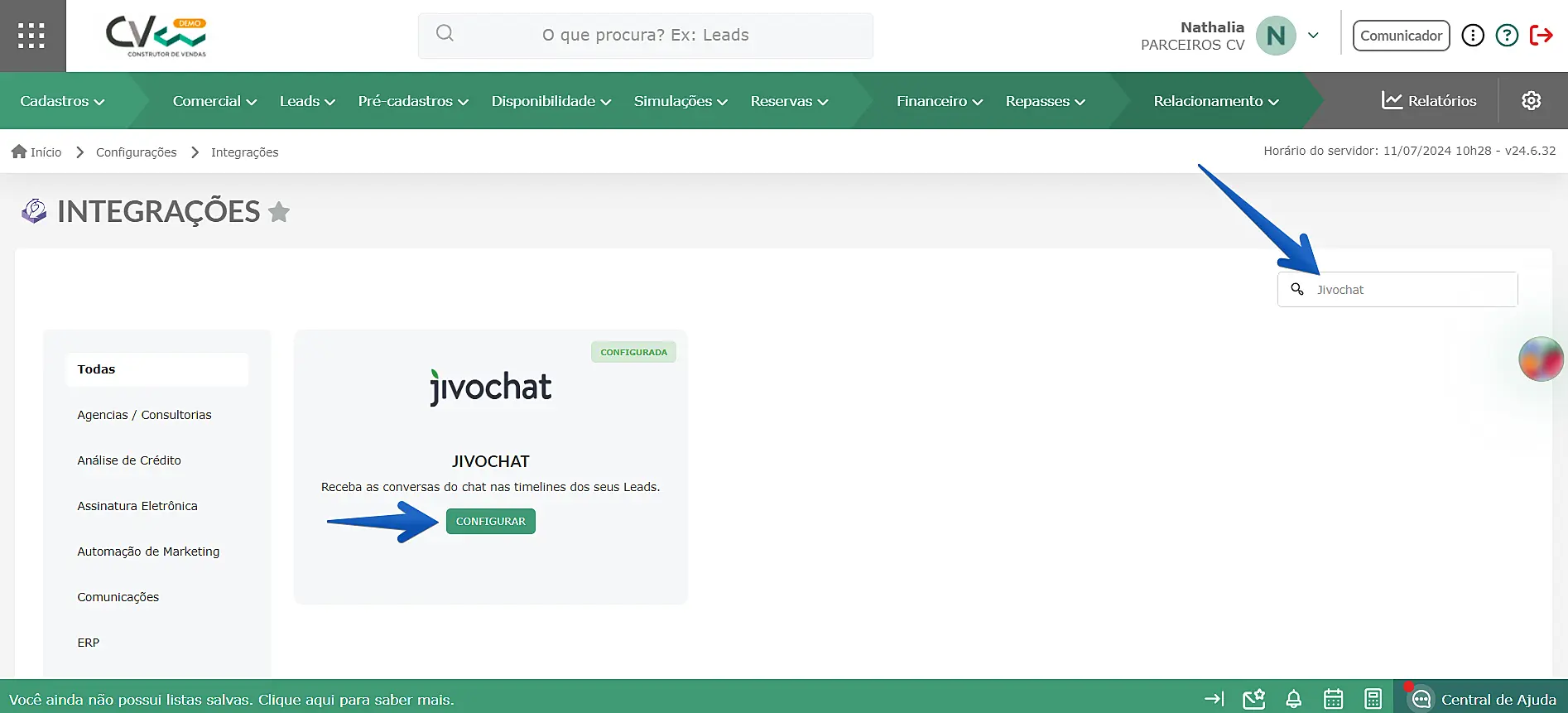
Task: Expand the Repasses menu
Action: [x=1046, y=101]
